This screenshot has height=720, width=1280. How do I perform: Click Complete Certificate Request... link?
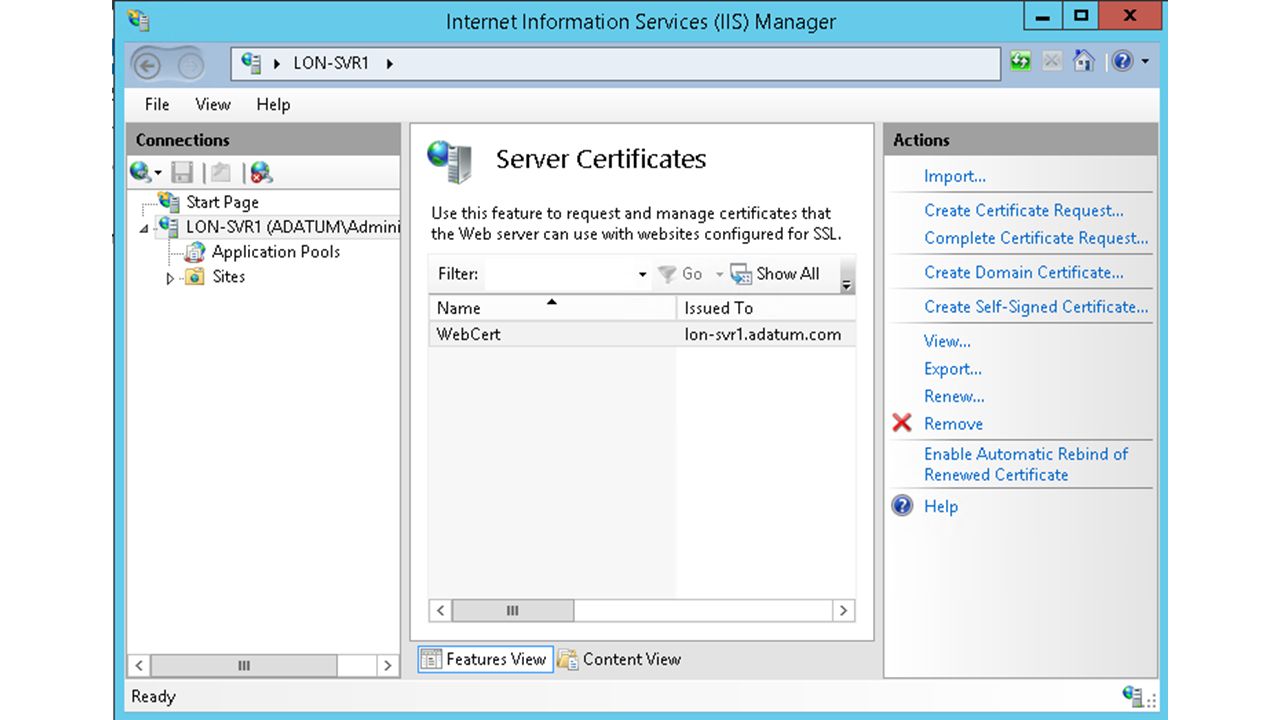click(1036, 238)
